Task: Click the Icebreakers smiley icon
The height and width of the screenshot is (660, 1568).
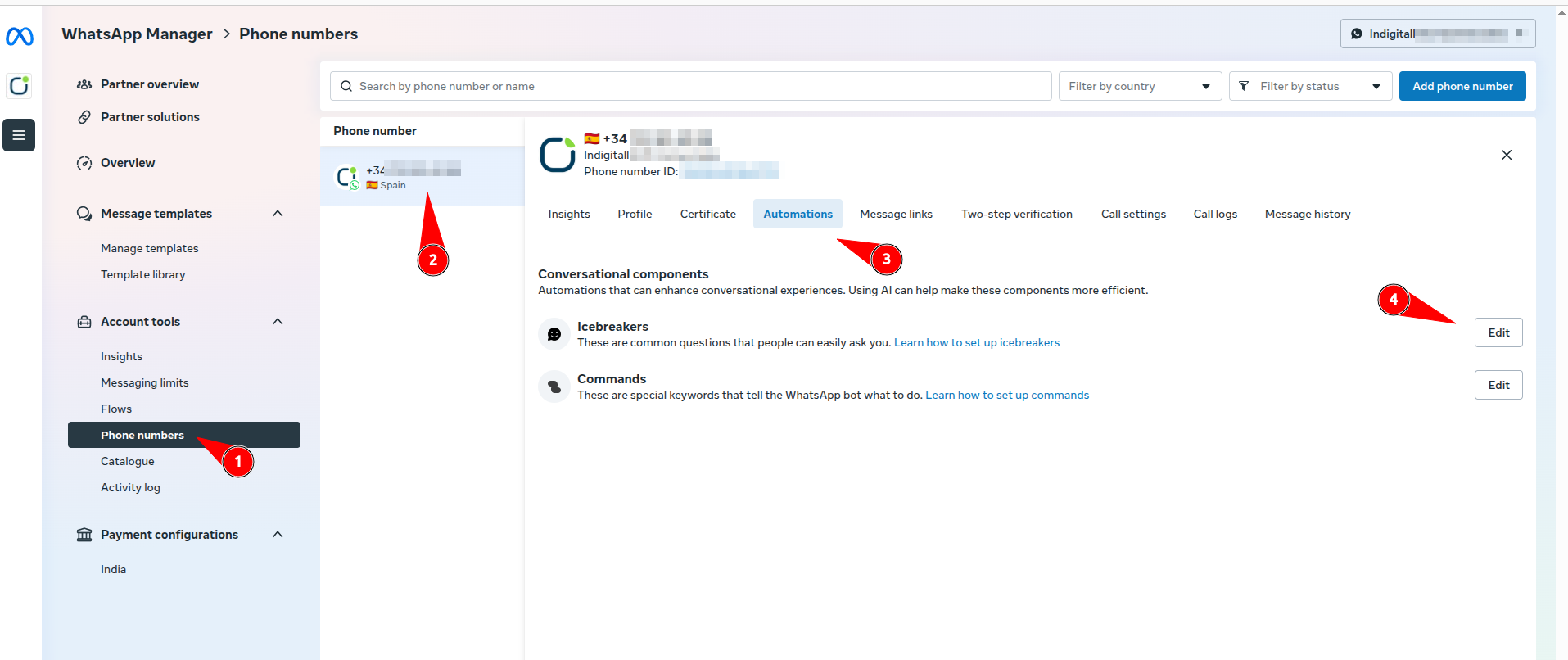Action: tap(554, 334)
